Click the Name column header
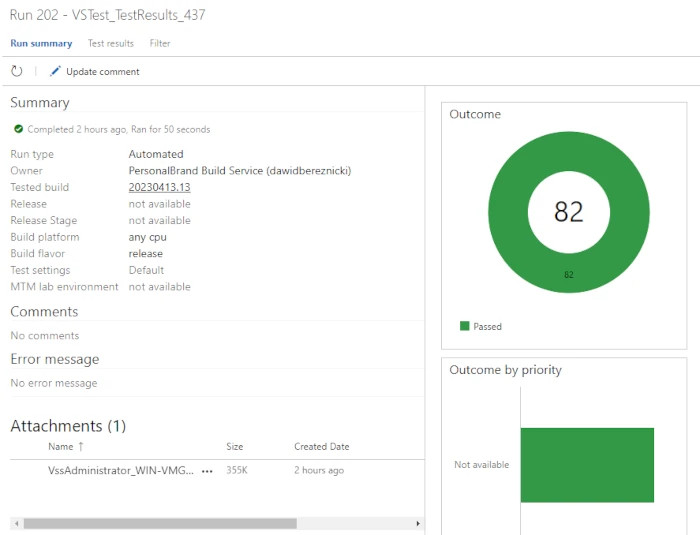The height and width of the screenshot is (535, 700). (x=61, y=447)
